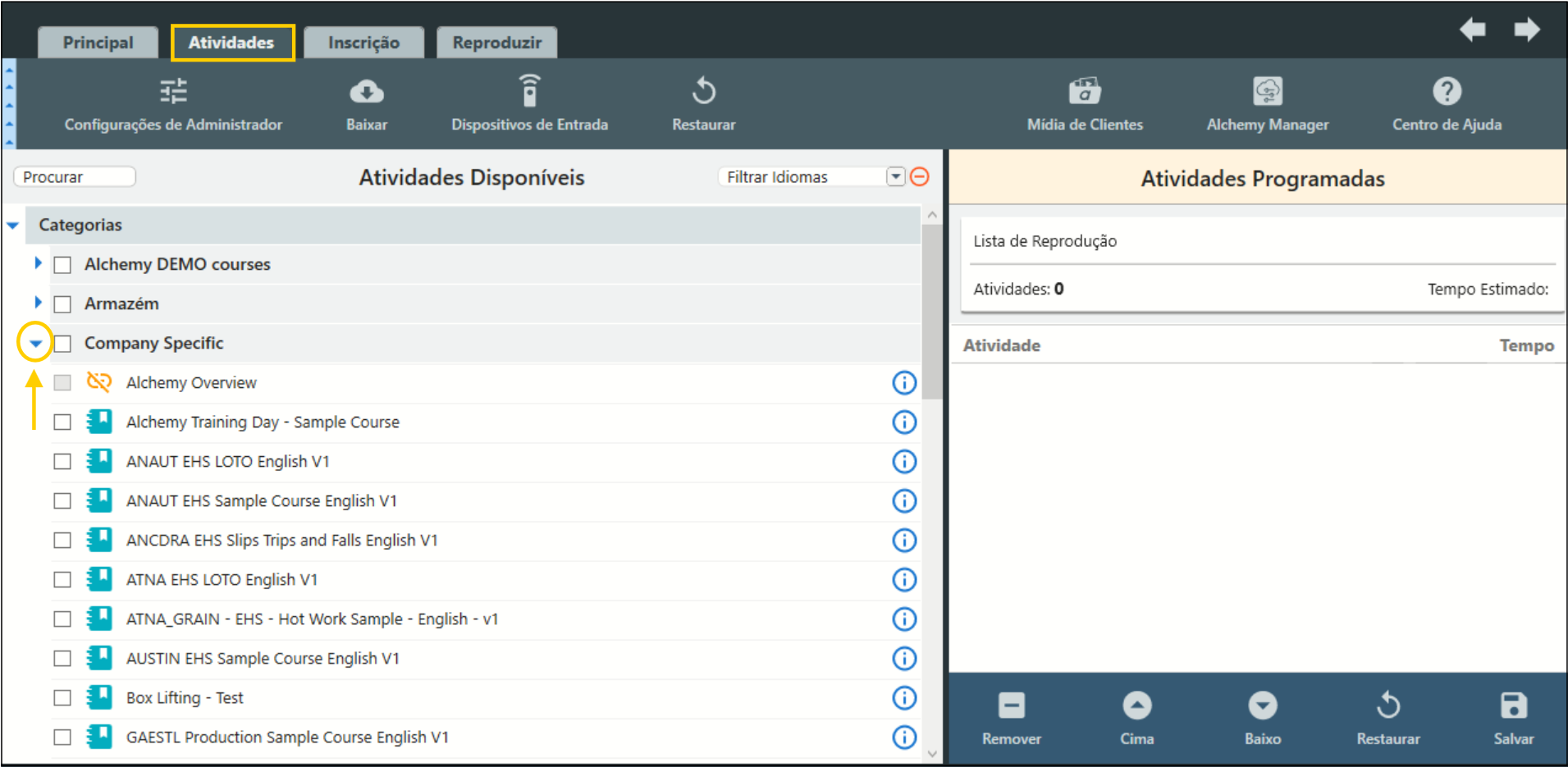
Task: Open Configurações de Administrador settings icon
Action: 173,91
